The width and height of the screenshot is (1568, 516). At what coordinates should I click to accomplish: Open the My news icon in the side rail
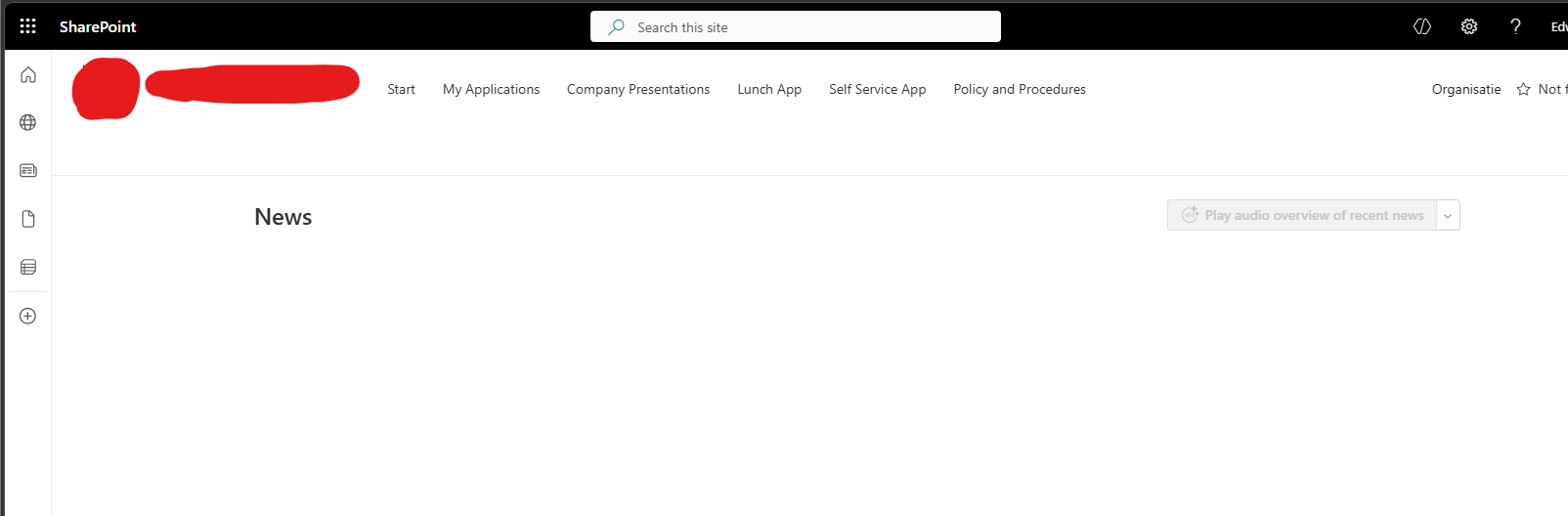(28, 170)
